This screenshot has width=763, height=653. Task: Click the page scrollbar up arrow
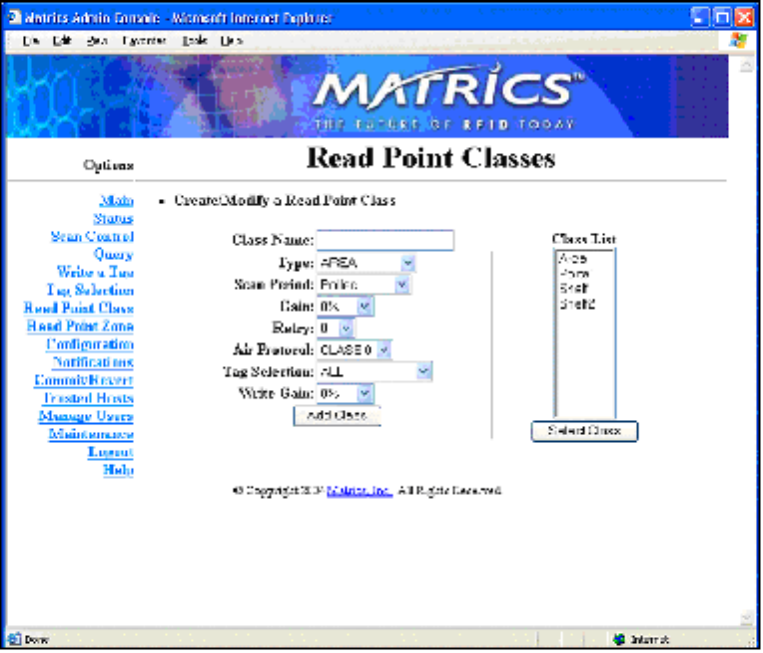(746, 64)
